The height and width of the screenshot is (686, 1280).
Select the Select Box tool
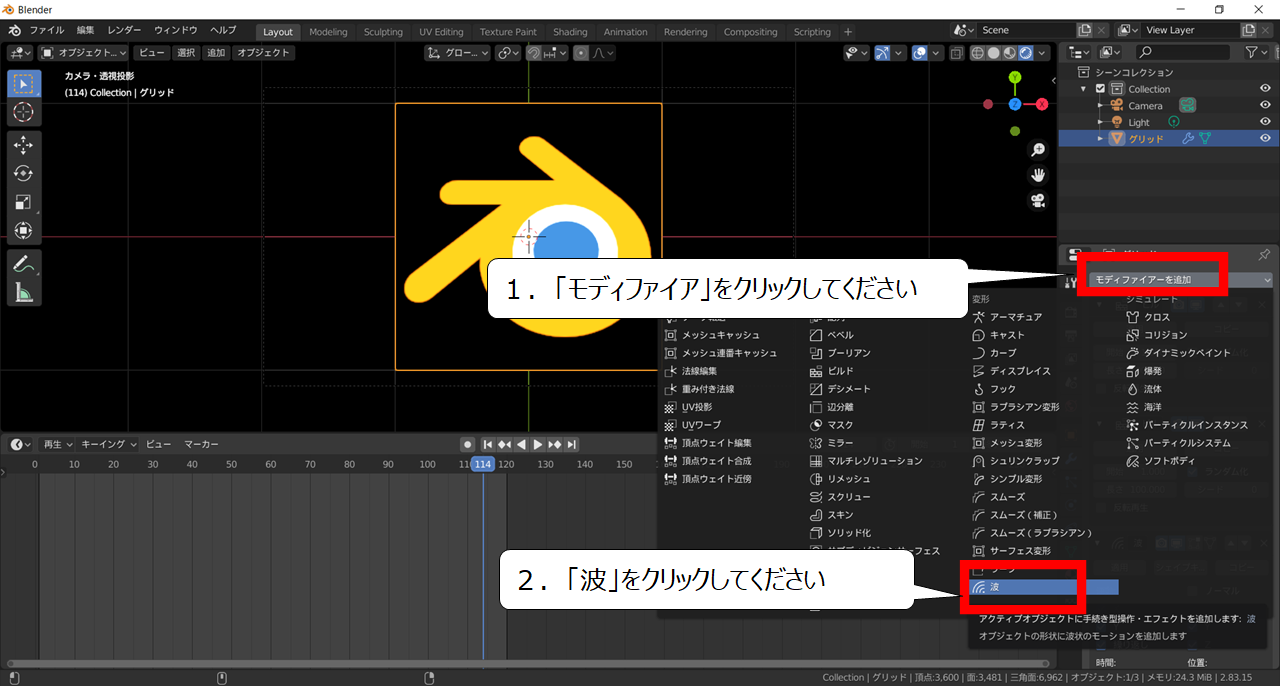23,83
